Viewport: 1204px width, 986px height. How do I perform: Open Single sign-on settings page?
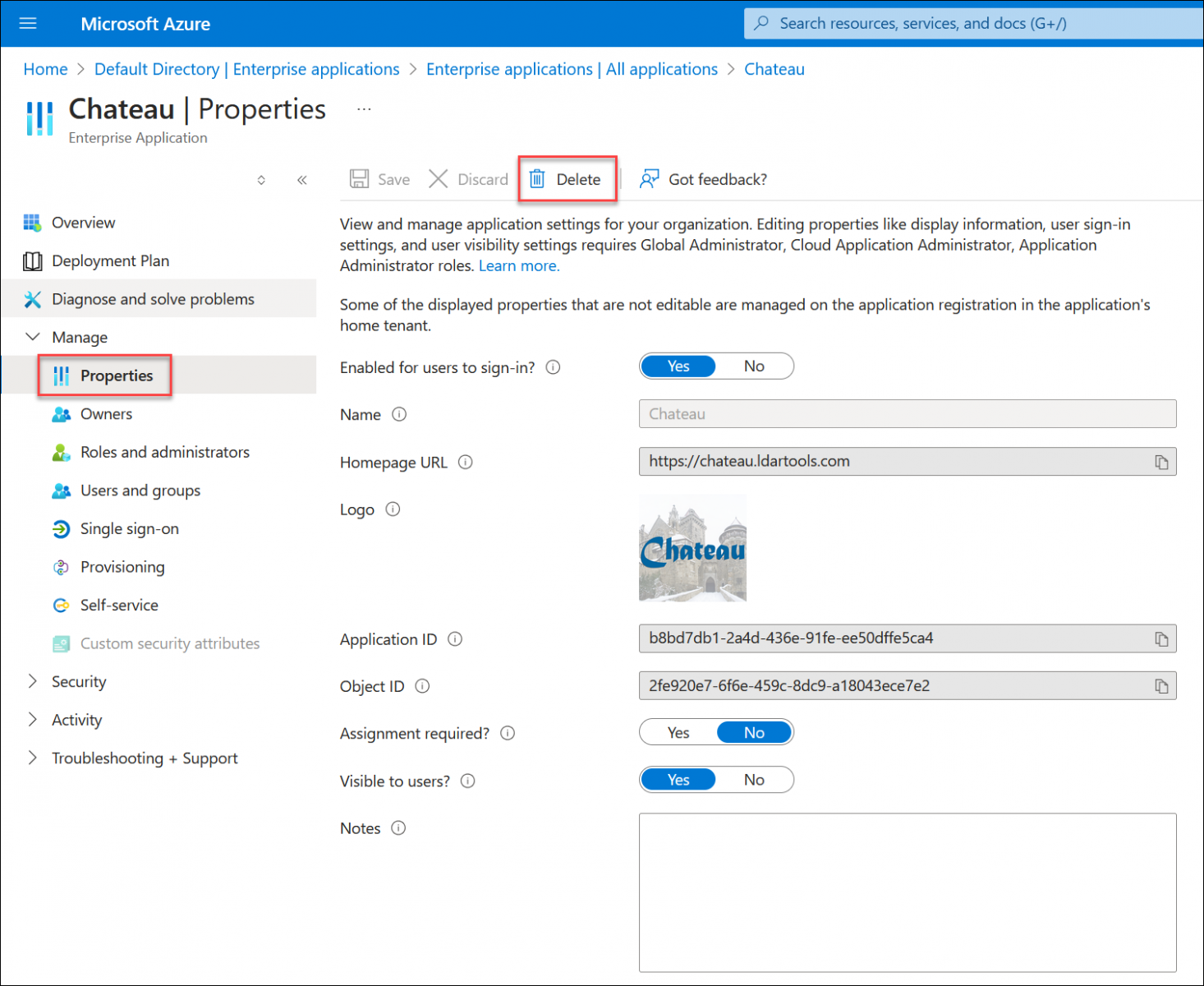coord(129,529)
